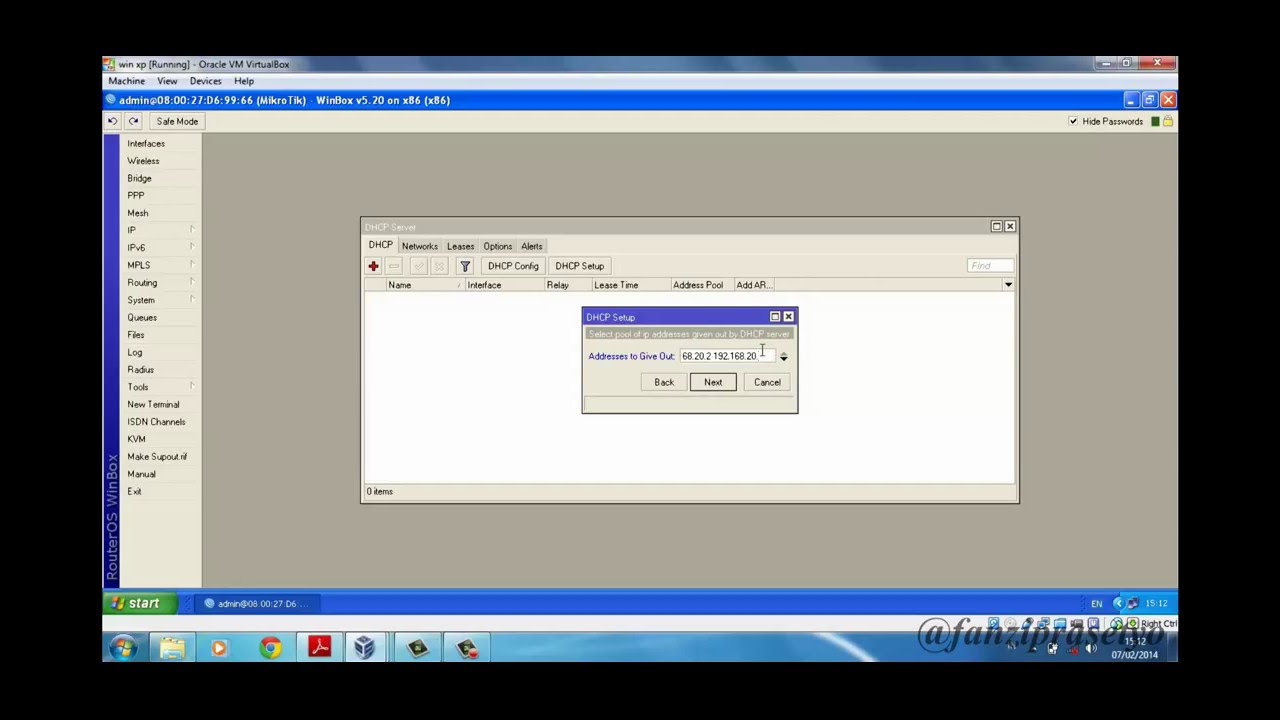Screen dimensions: 1280x720
Task: Open the filter funnel in DHCP Server
Action: pyautogui.click(x=465, y=266)
